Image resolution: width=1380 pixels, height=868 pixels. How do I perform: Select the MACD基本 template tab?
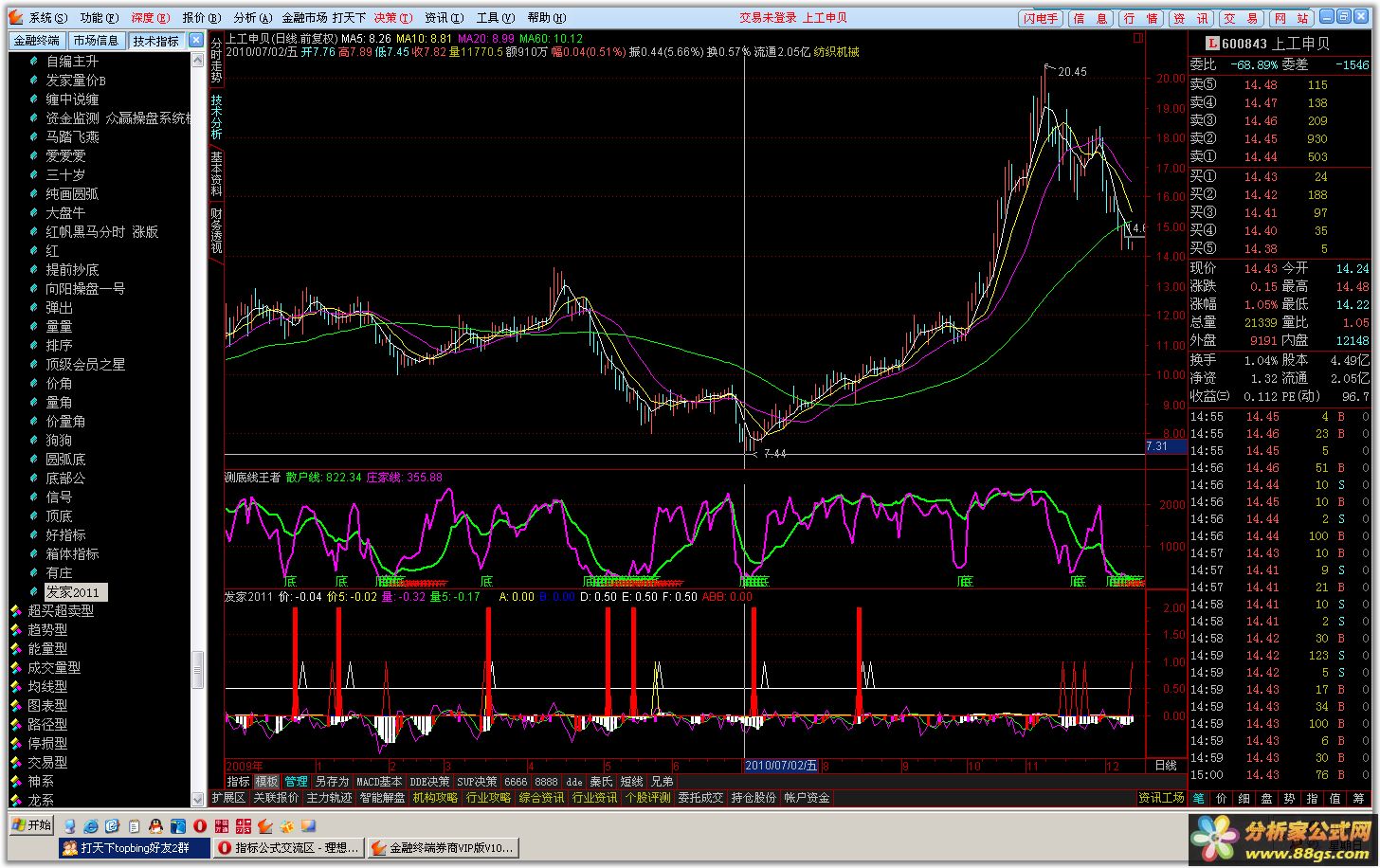pos(379,782)
